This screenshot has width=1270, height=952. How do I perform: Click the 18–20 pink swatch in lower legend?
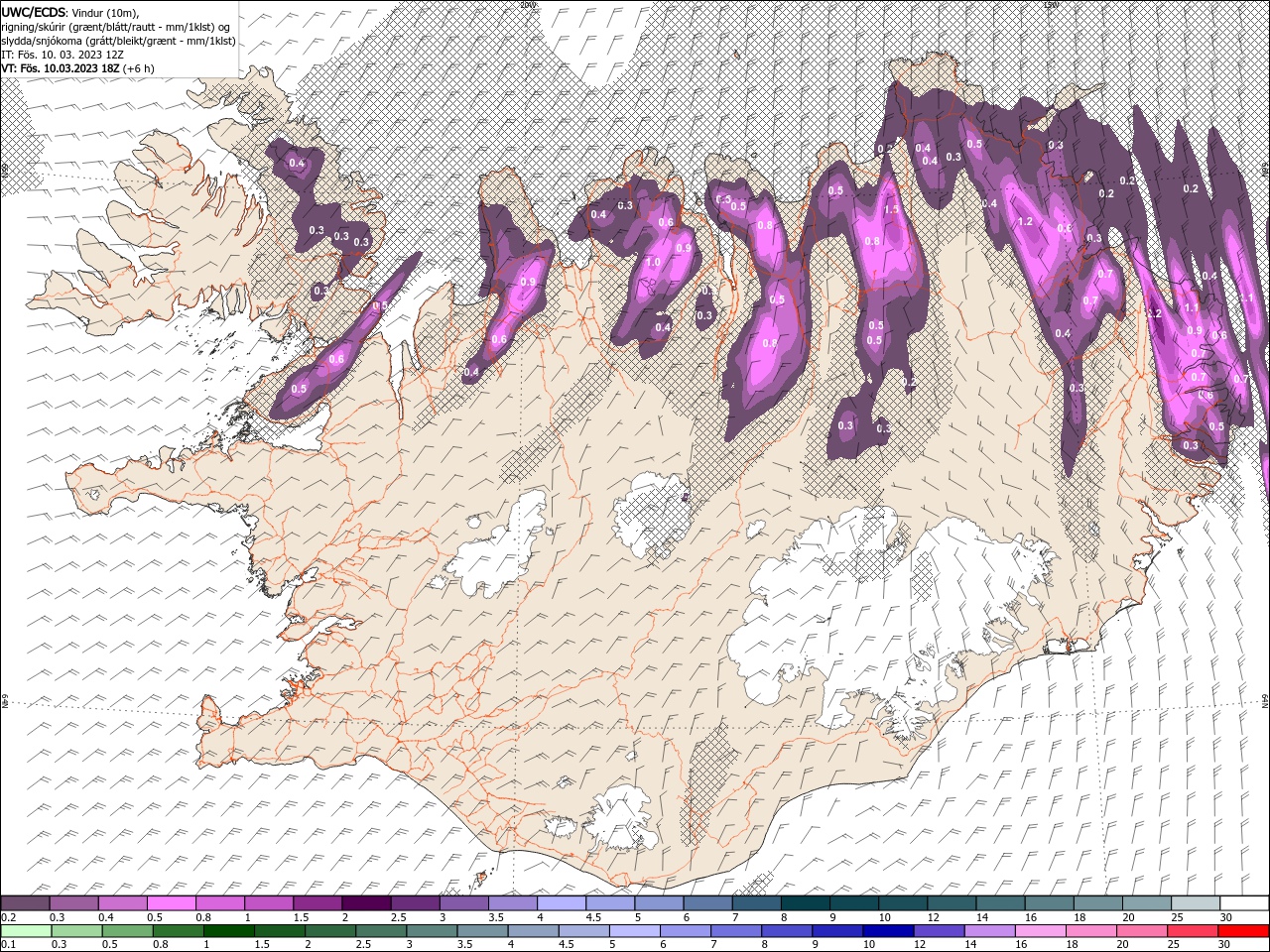point(1090,931)
